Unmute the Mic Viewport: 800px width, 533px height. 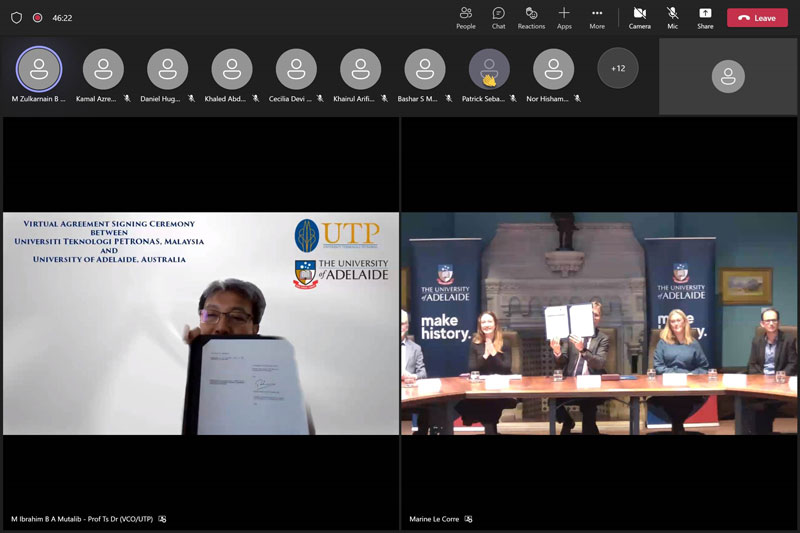point(672,18)
